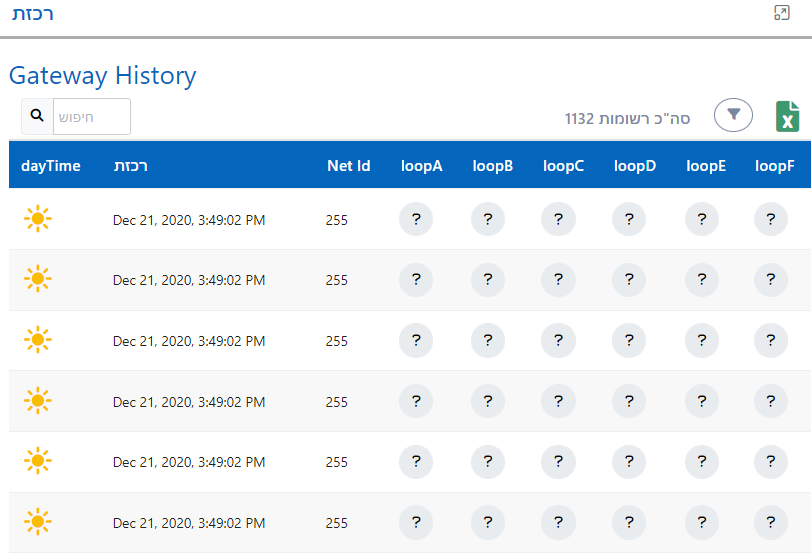
Task: Click loopE question mark in last row
Action: [702, 522]
